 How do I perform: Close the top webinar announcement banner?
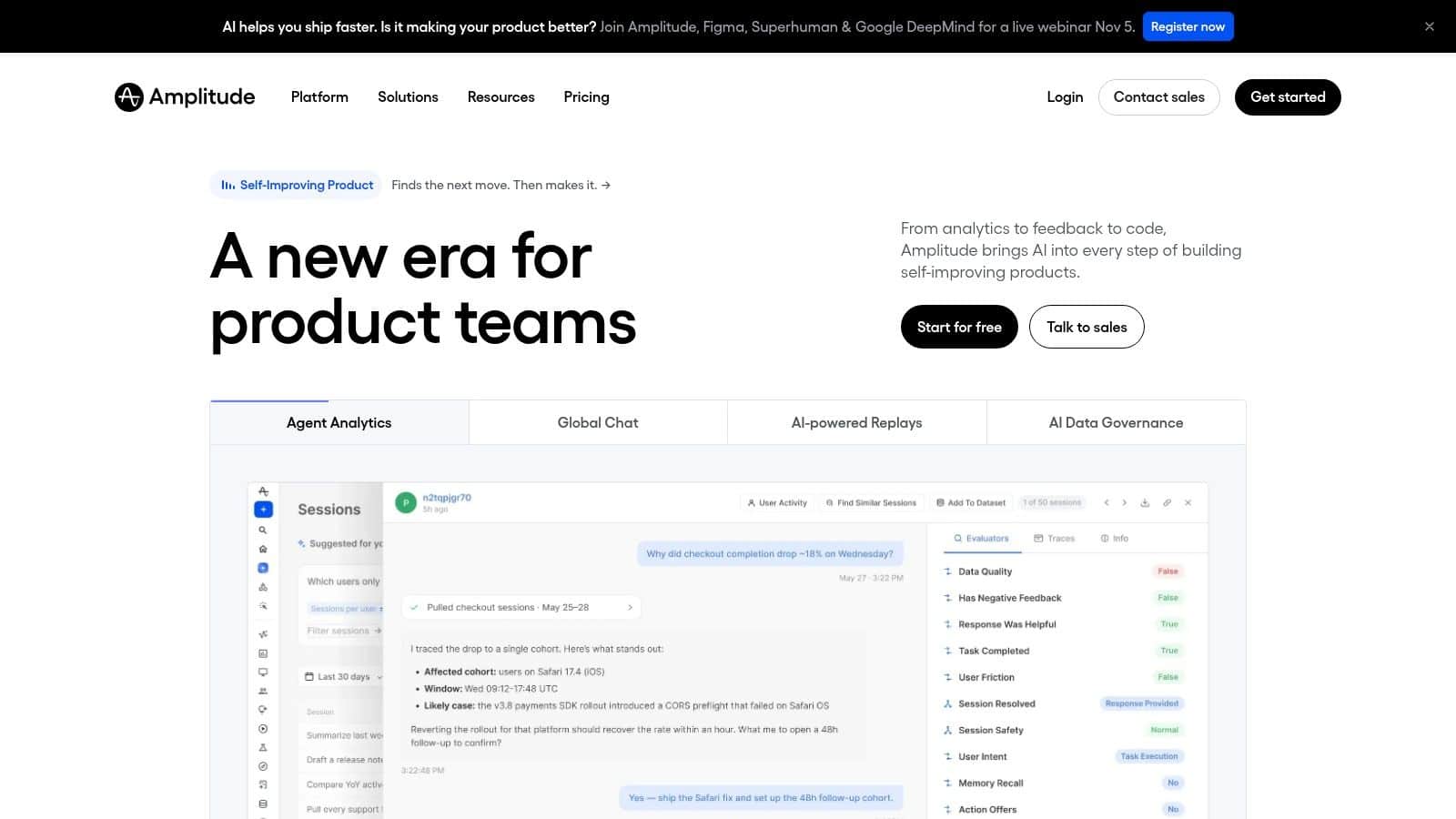click(1430, 26)
